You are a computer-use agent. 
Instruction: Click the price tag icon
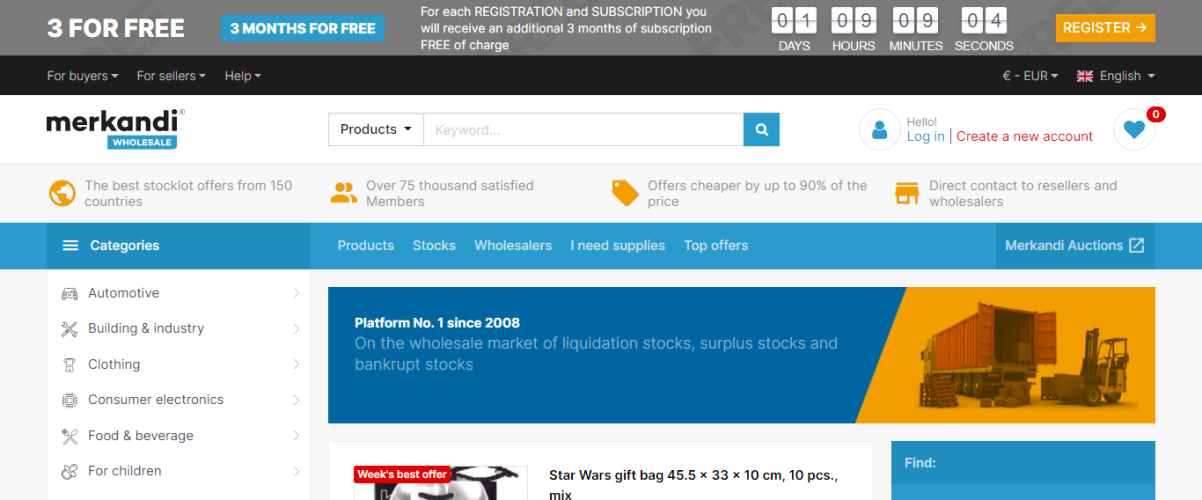625,192
